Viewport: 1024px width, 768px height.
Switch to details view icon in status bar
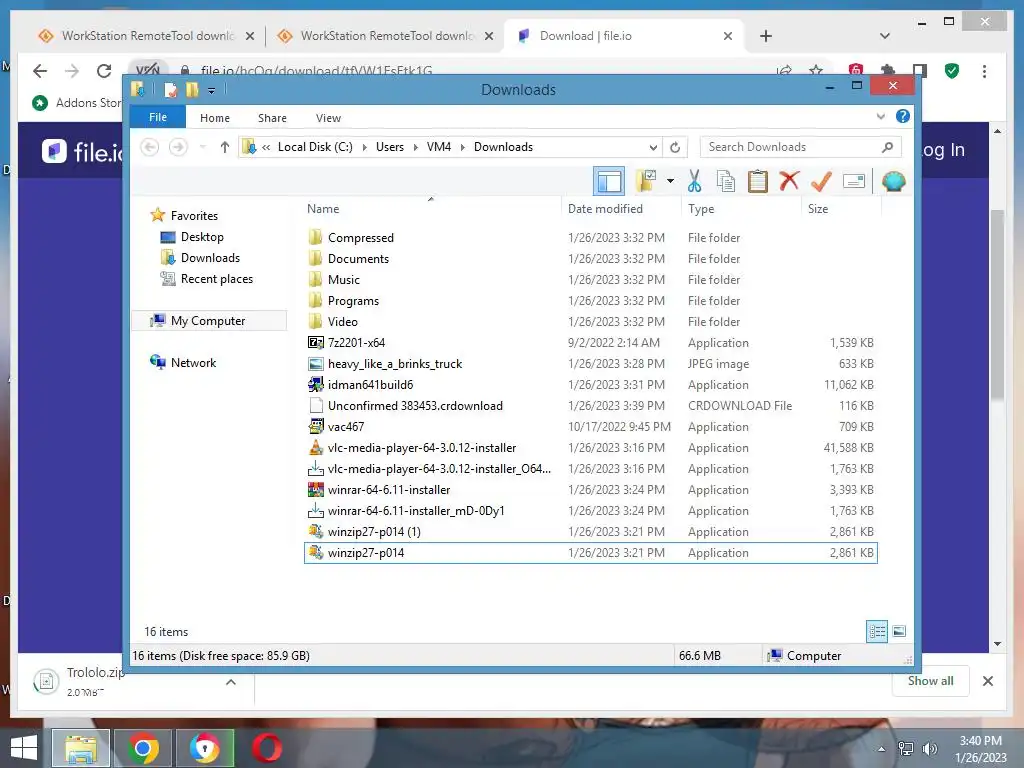coord(876,631)
